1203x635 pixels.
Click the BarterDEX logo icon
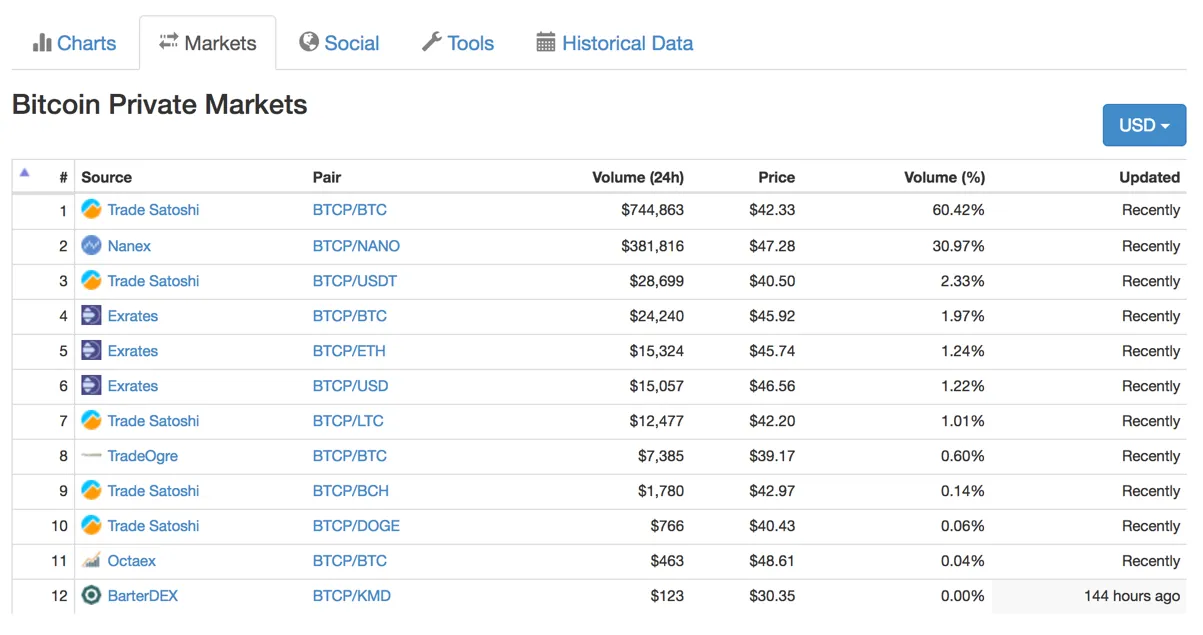91,595
